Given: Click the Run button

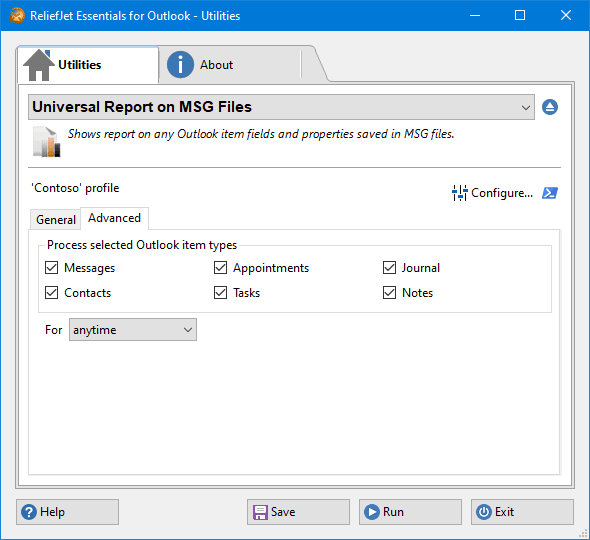Looking at the screenshot, I should [x=410, y=512].
